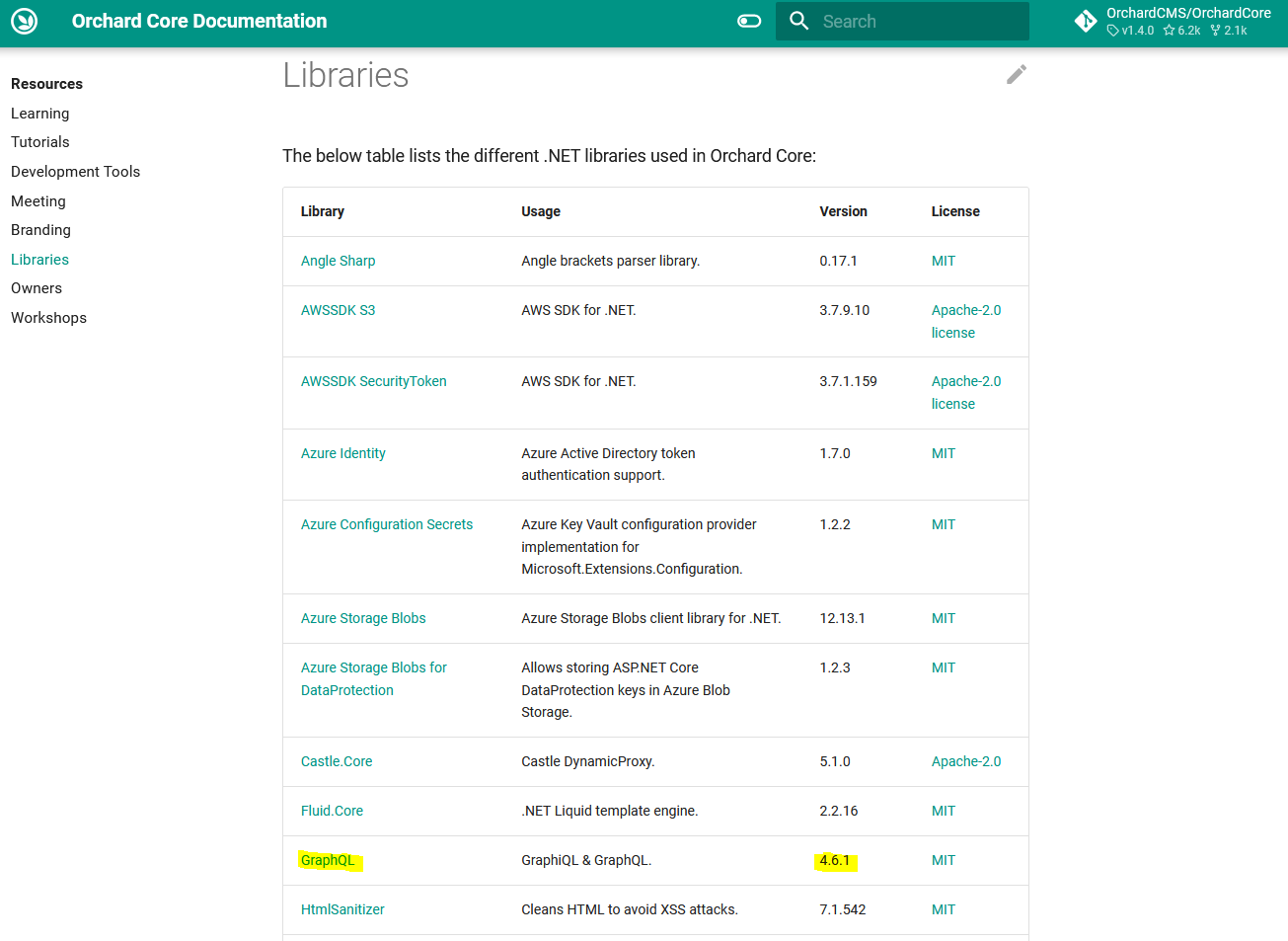This screenshot has height=941, width=1288.
Task: Open MIT license in Azure Storage Blobs 12.13.1 row
Action: click(x=944, y=618)
